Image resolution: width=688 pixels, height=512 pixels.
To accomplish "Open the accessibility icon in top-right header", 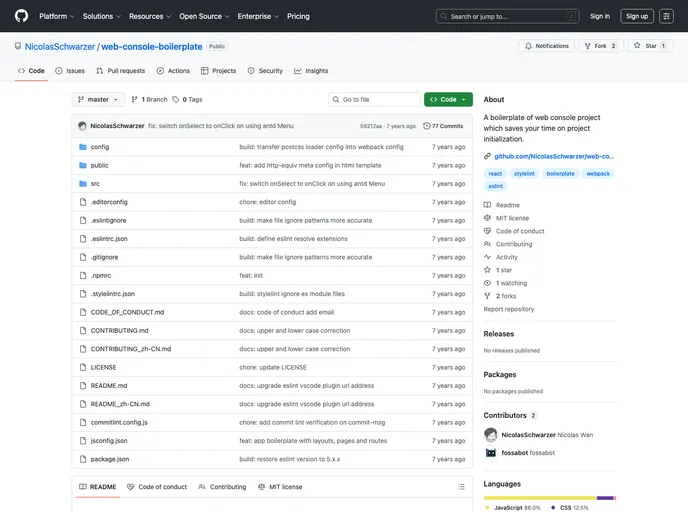I will pos(666,16).
